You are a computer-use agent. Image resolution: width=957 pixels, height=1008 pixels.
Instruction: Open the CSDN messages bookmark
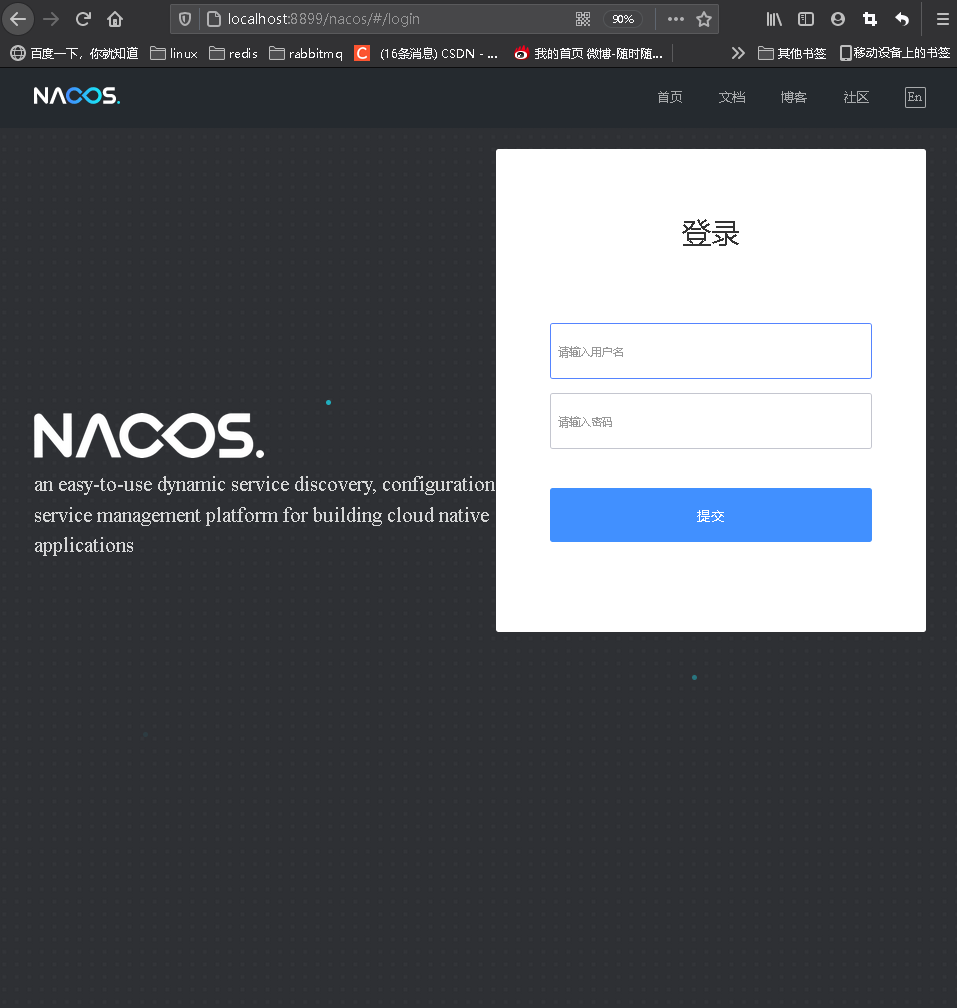pyautogui.click(x=426, y=53)
